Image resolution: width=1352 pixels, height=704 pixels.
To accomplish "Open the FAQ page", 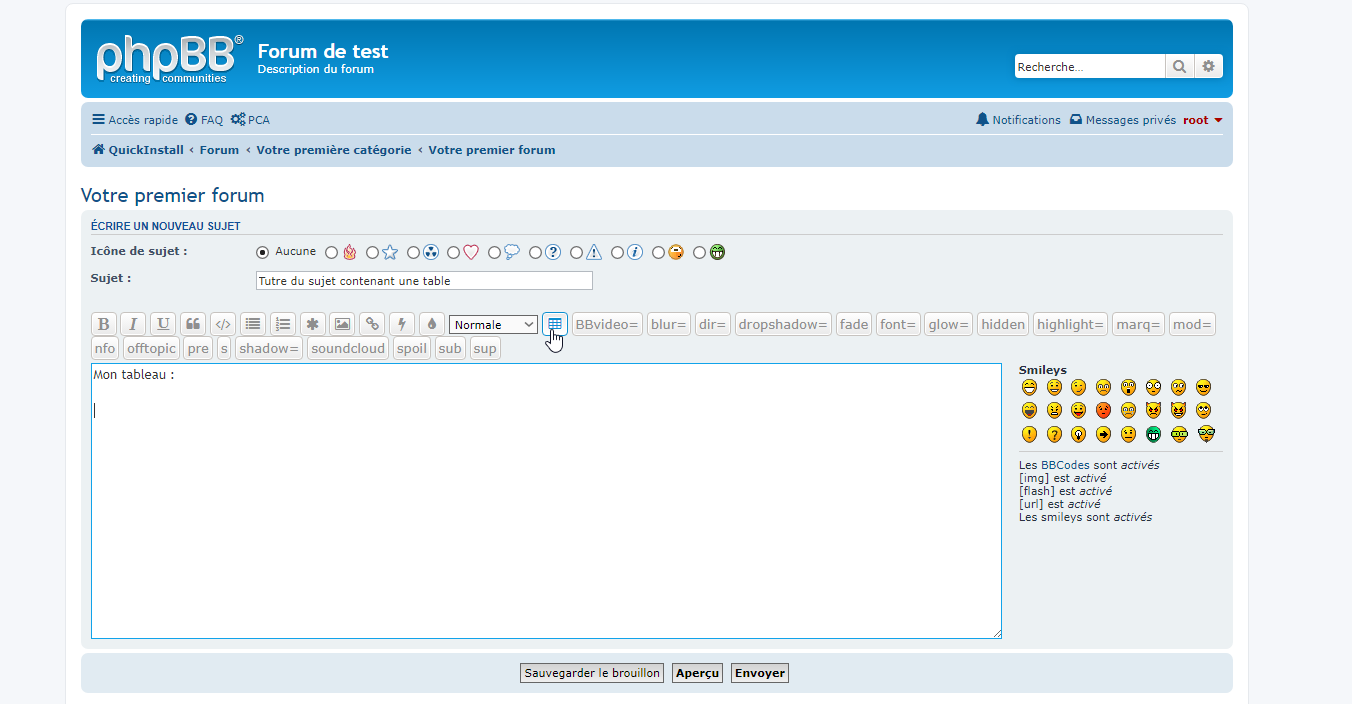I will pyautogui.click(x=204, y=120).
